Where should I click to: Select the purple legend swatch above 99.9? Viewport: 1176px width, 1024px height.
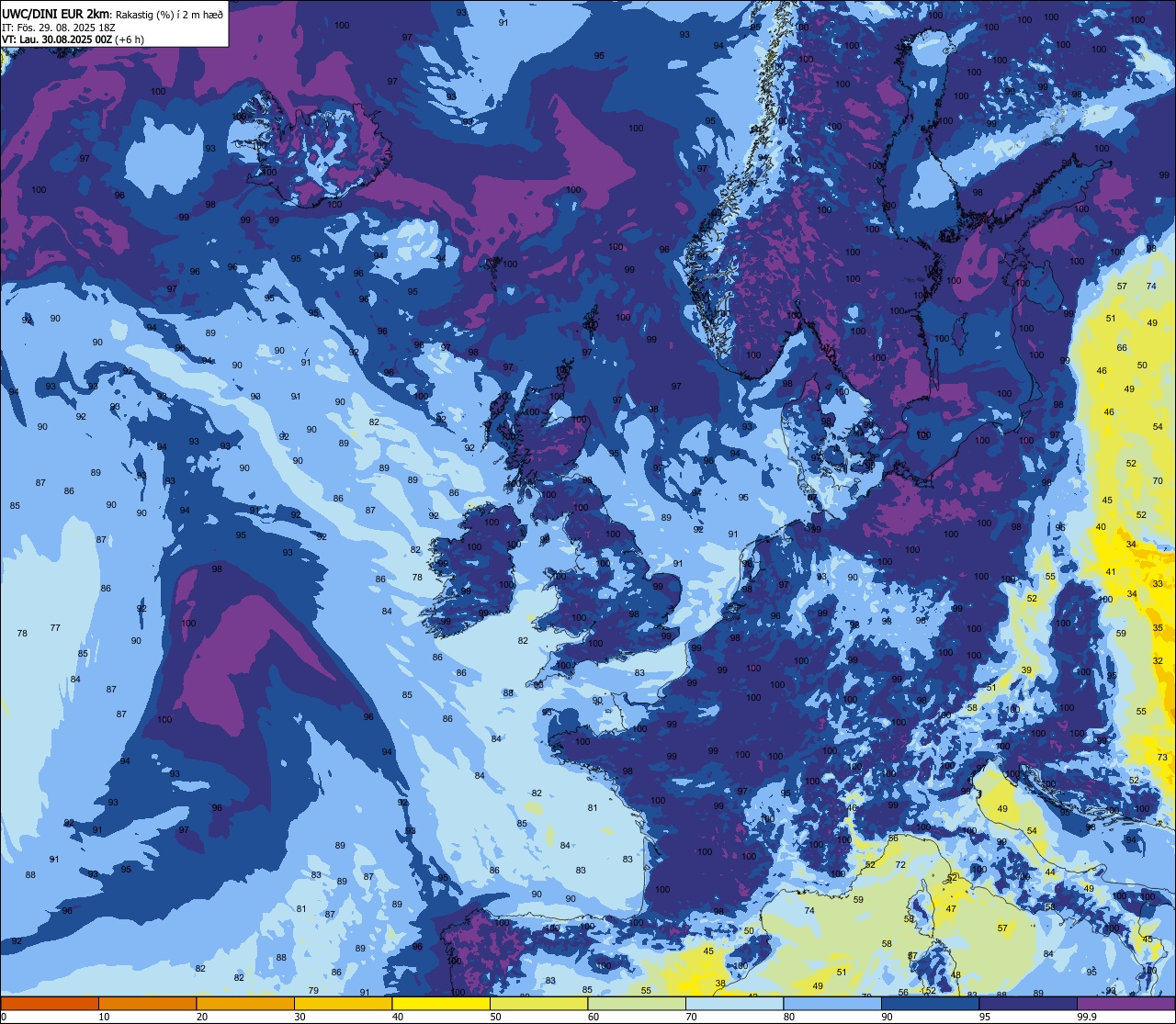pyautogui.click(x=1125, y=1003)
